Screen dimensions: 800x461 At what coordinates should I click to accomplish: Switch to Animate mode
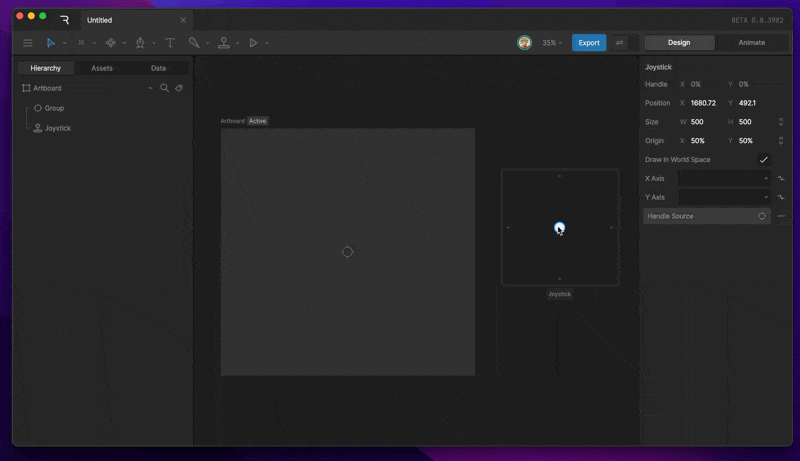752,43
